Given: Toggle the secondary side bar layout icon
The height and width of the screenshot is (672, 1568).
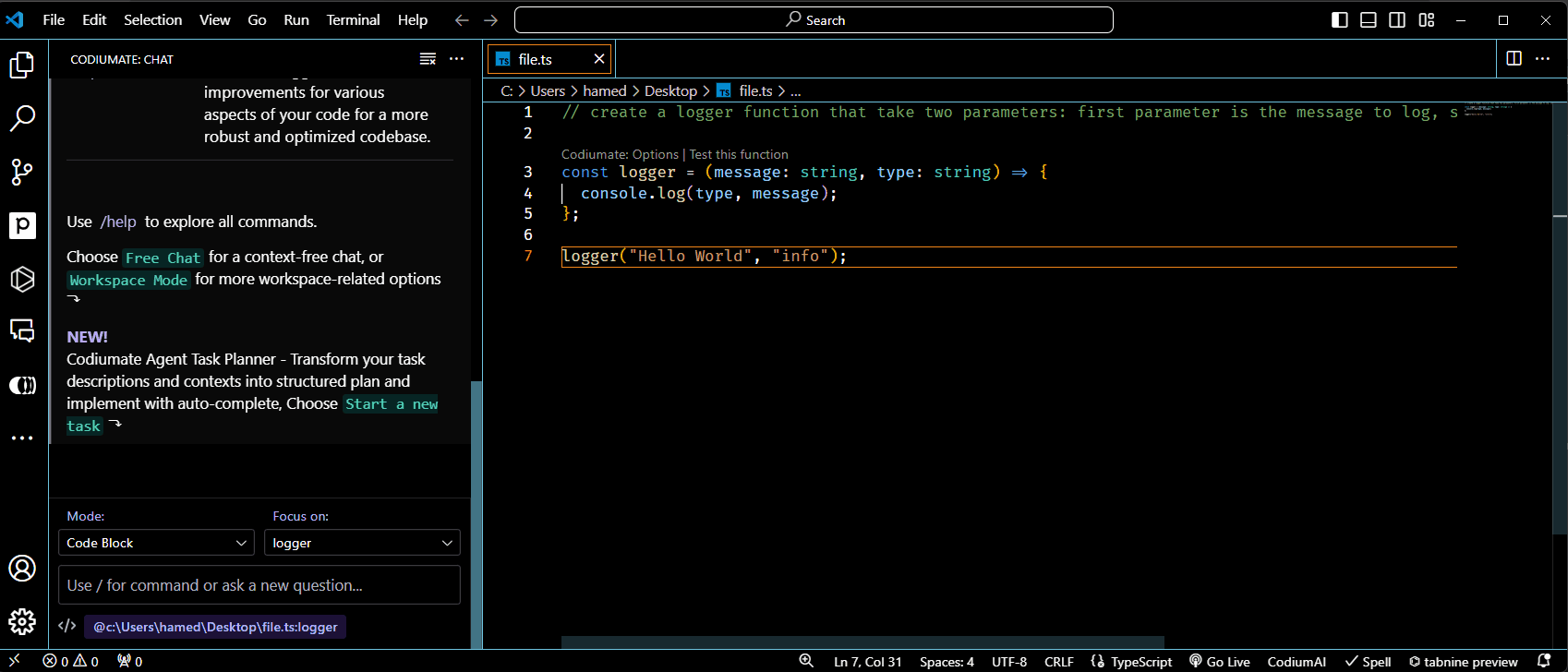Looking at the screenshot, I should coord(1397,20).
